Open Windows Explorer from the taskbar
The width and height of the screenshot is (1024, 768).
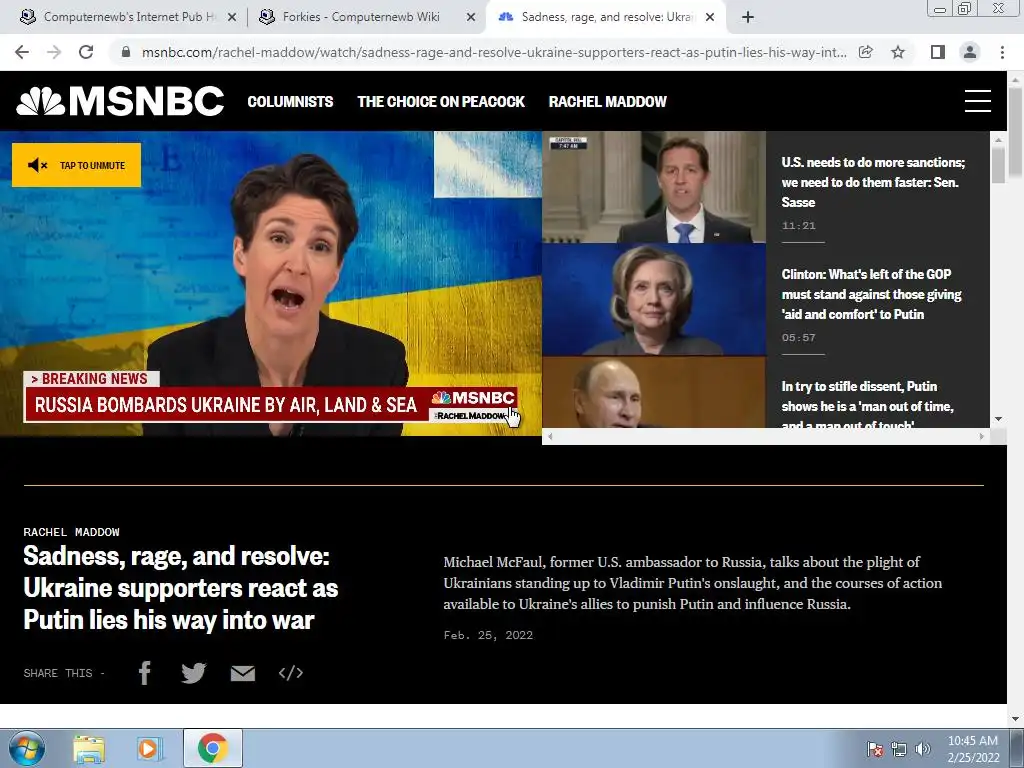tap(89, 749)
